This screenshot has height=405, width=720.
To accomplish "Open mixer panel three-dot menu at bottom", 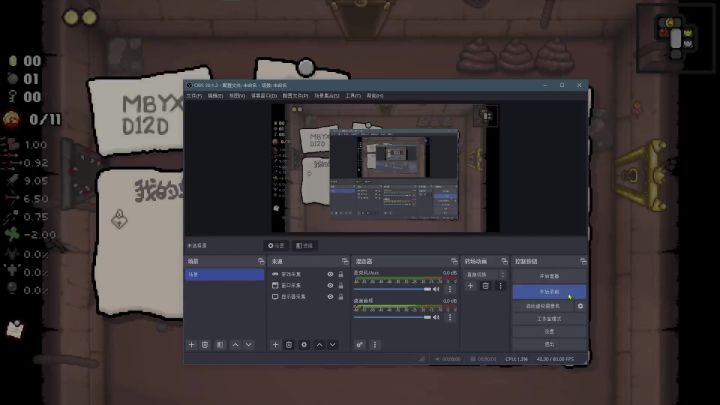I will (x=375, y=344).
